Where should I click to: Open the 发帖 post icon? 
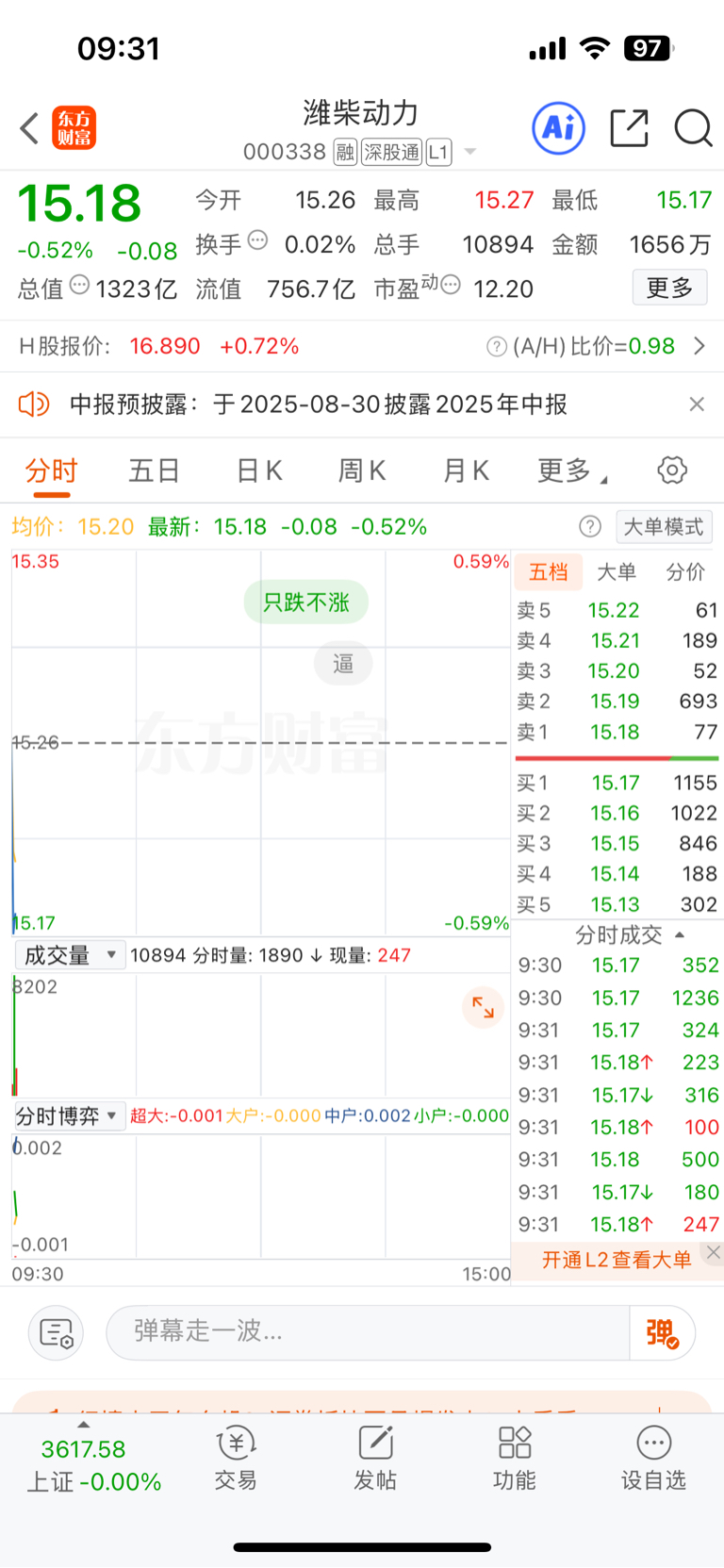pyautogui.click(x=375, y=1458)
